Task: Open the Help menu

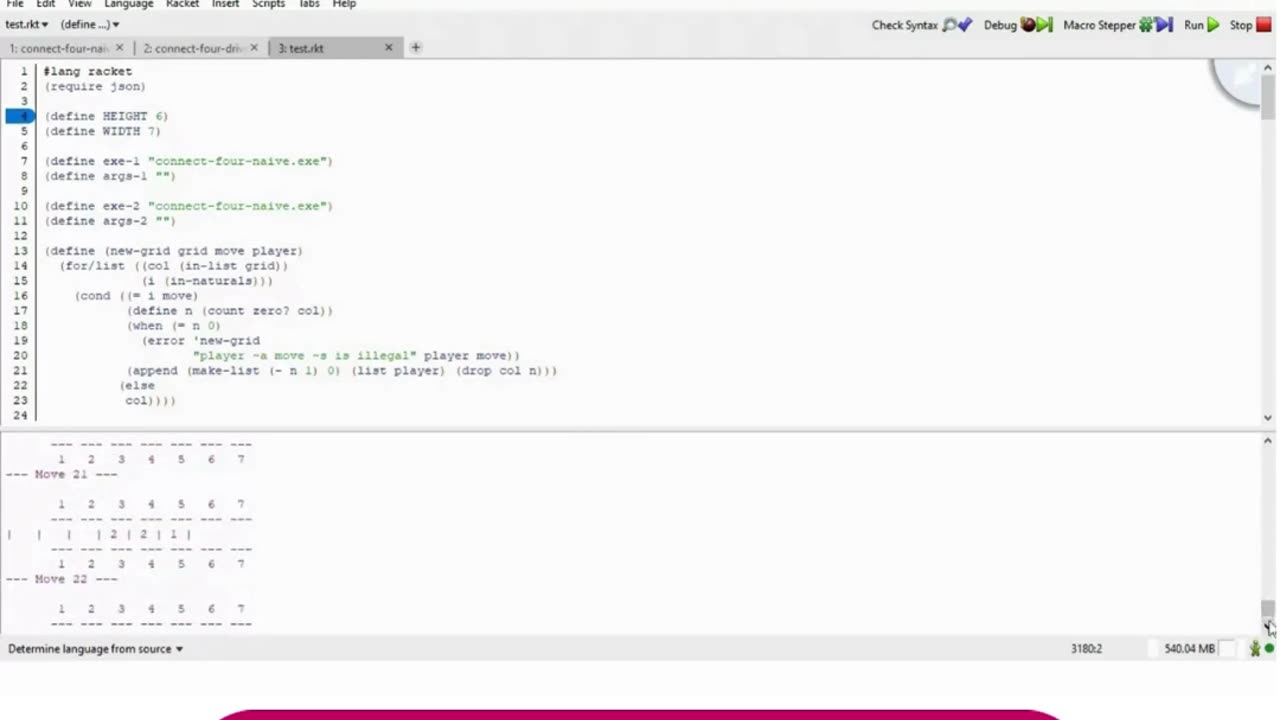Action: point(344,4)
